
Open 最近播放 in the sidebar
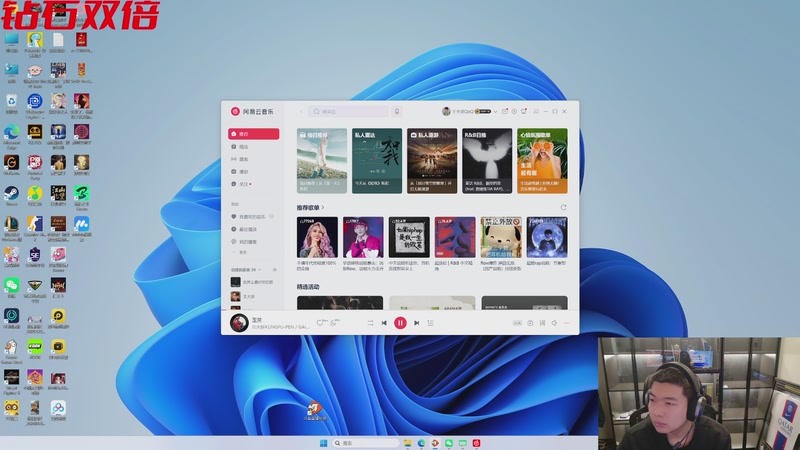(254, 230)
